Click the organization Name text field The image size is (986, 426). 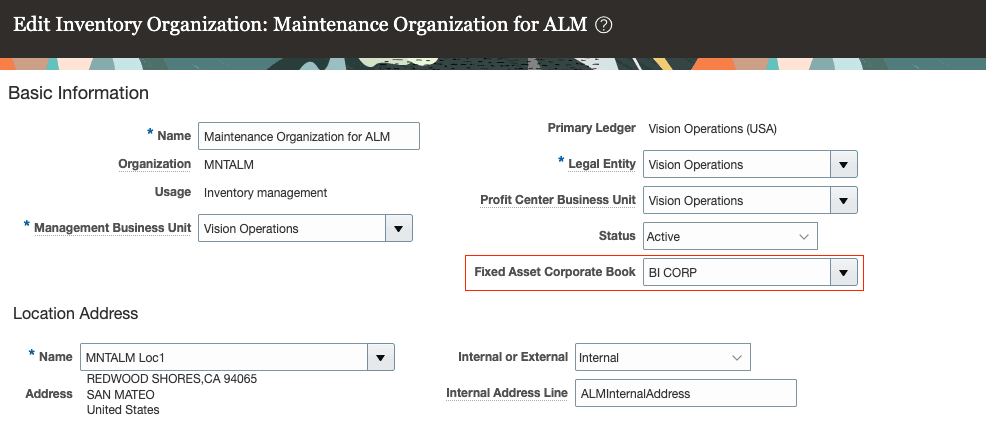(x=309, y=136)
